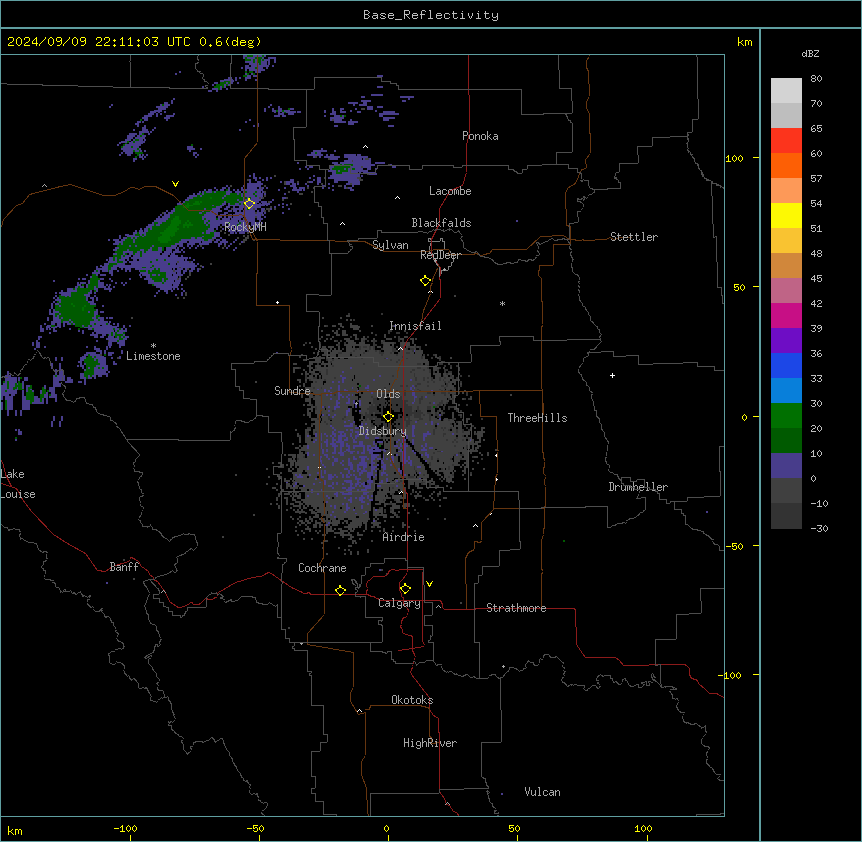Select the blue 33-36 dBZ legend swatch

pyautogui.click(x=786, y=365)
